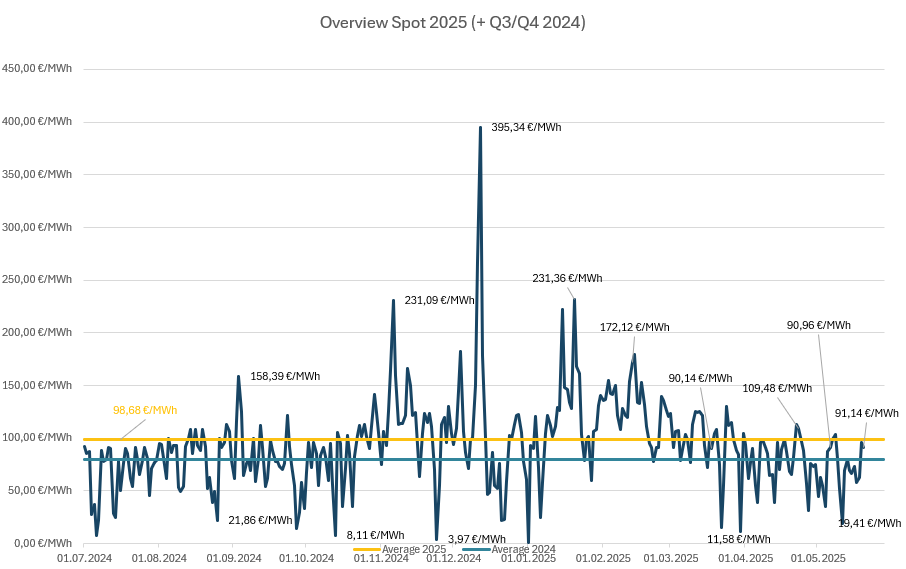The width and height of the screenshot is (906, 569).
Task: Select the yellow 98,68 €/MWh average label
Action: [145, 410]
